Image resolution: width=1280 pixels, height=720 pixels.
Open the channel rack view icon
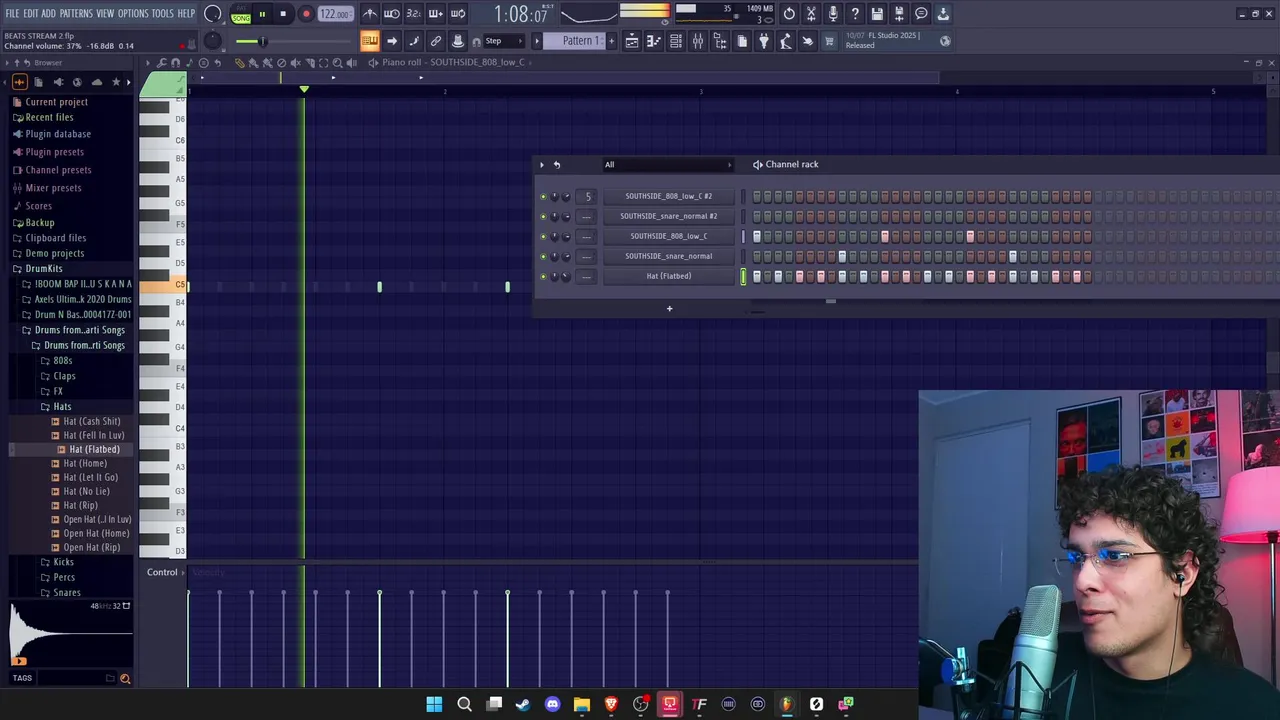(x=676, y=41)
